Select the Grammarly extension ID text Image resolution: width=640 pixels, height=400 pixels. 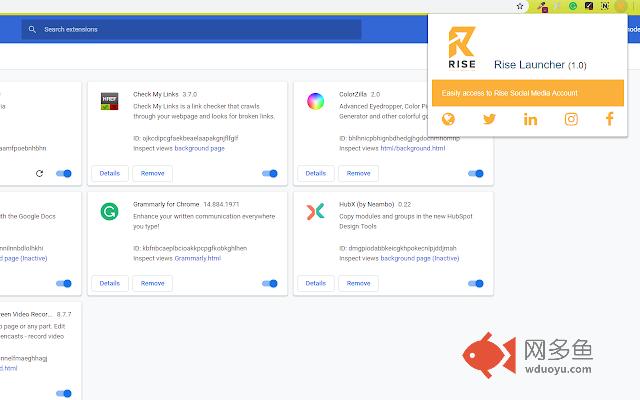[190, 248]
